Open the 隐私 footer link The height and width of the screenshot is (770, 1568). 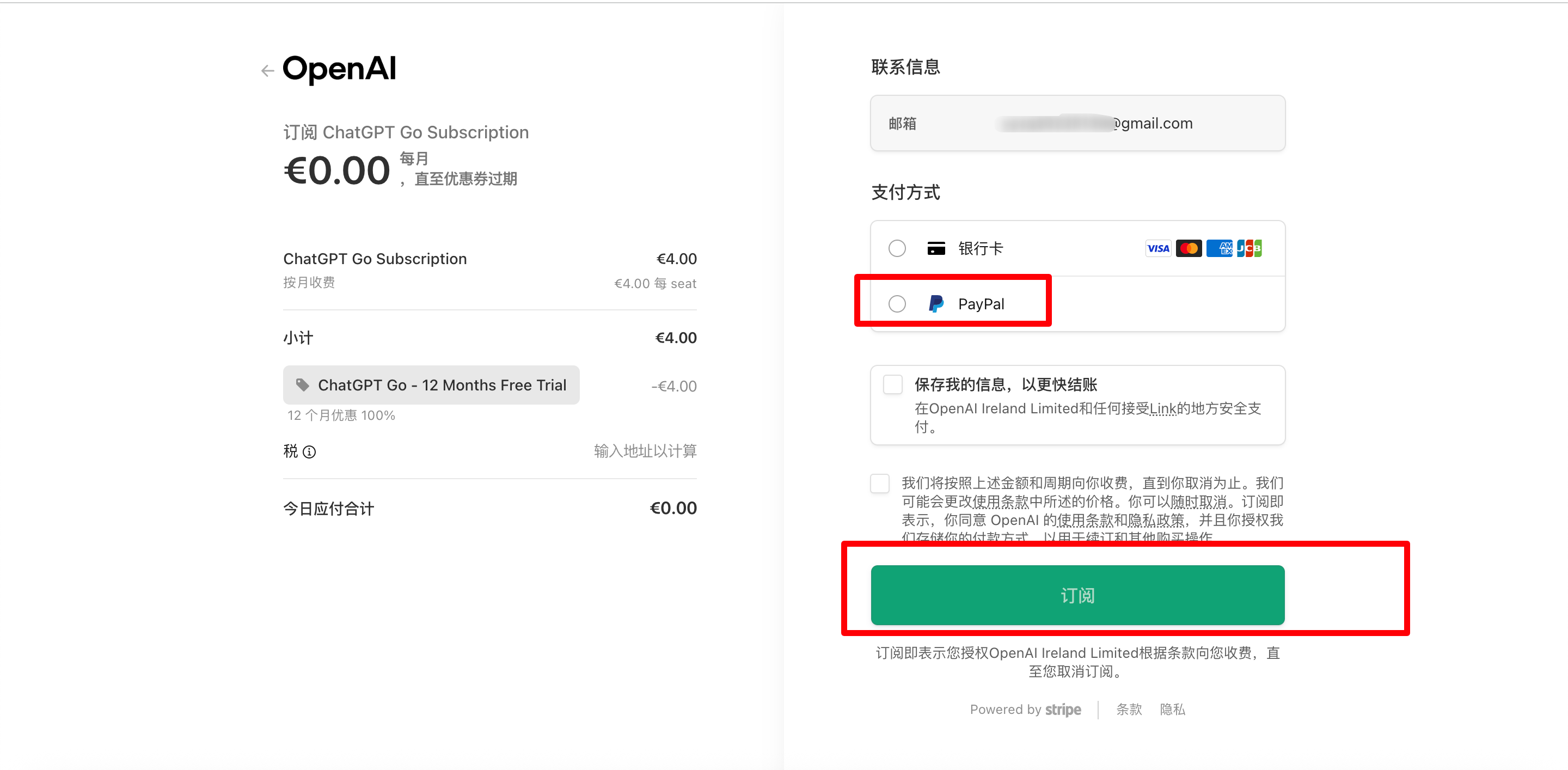(x=1172, y=709)
